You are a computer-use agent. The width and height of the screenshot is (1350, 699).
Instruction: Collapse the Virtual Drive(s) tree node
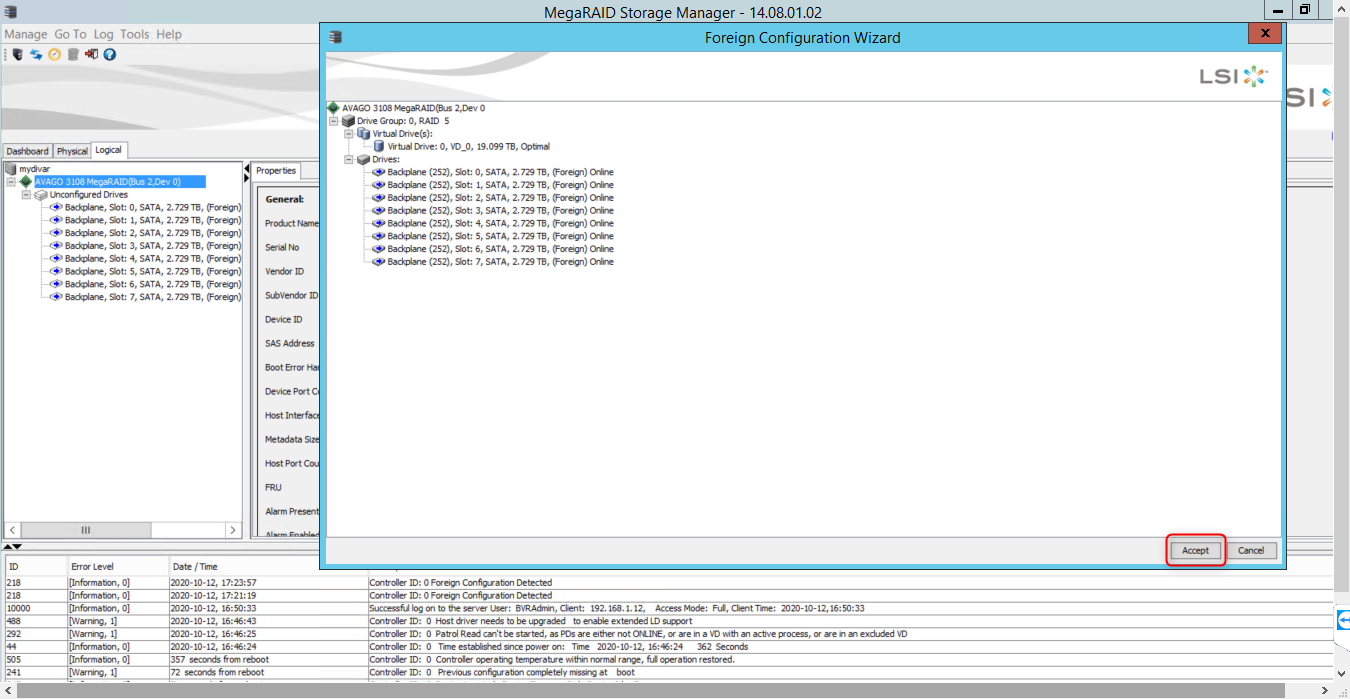349,134
